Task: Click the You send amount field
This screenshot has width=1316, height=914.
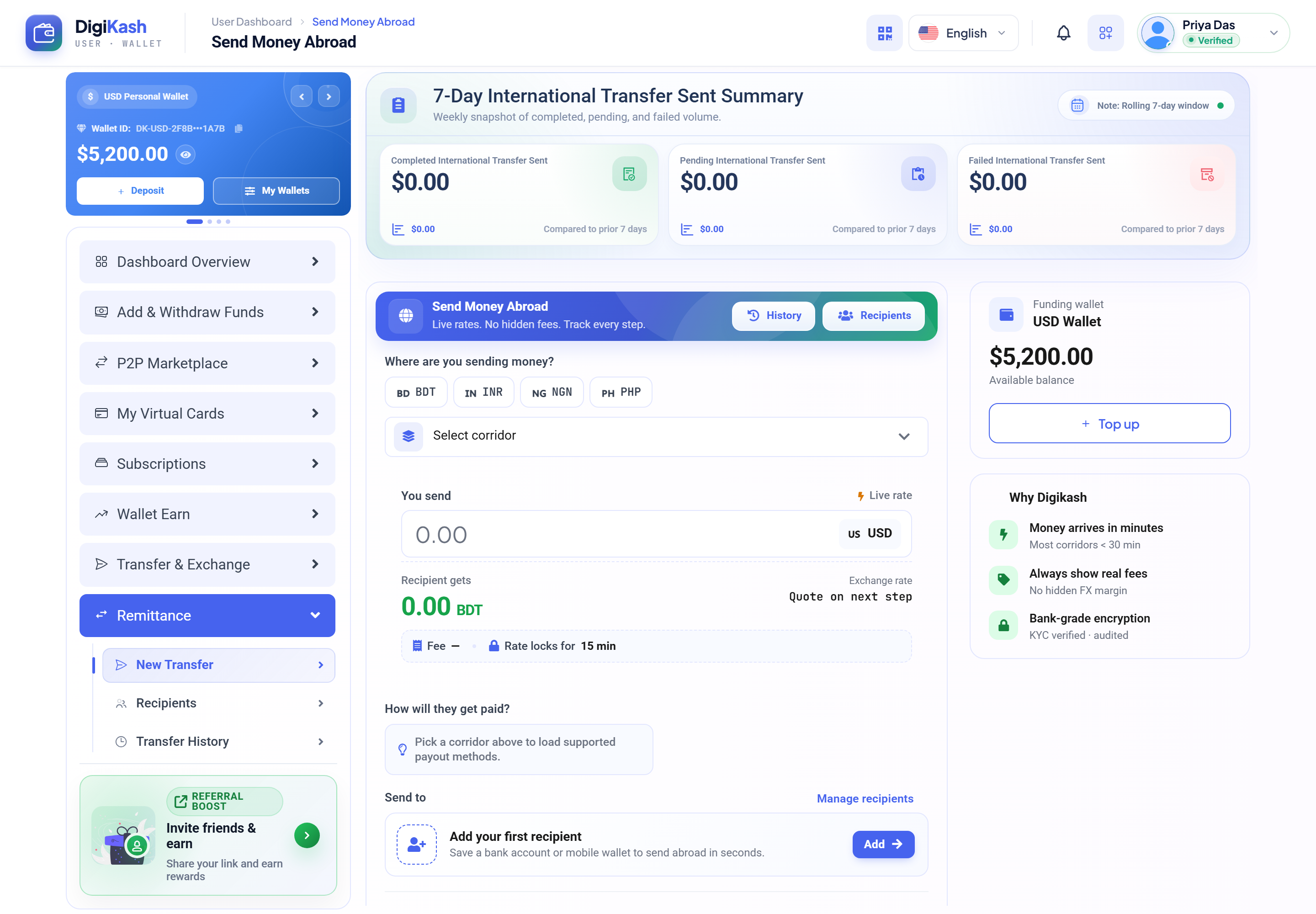Action: point(656,534)
